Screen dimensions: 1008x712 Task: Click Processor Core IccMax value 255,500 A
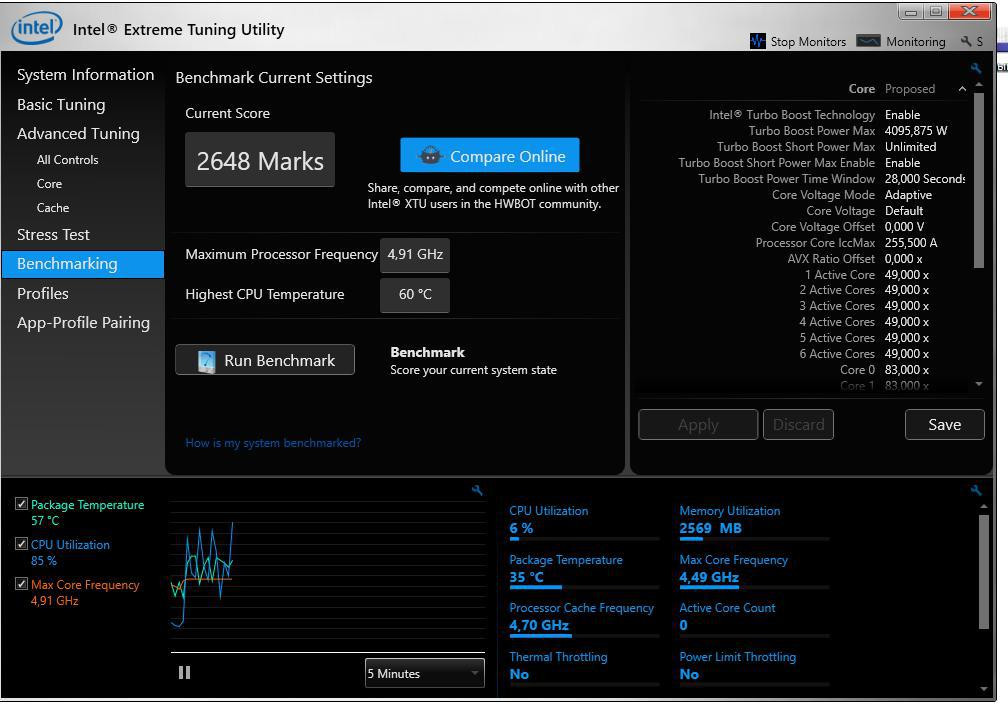(x=910, y=243)
